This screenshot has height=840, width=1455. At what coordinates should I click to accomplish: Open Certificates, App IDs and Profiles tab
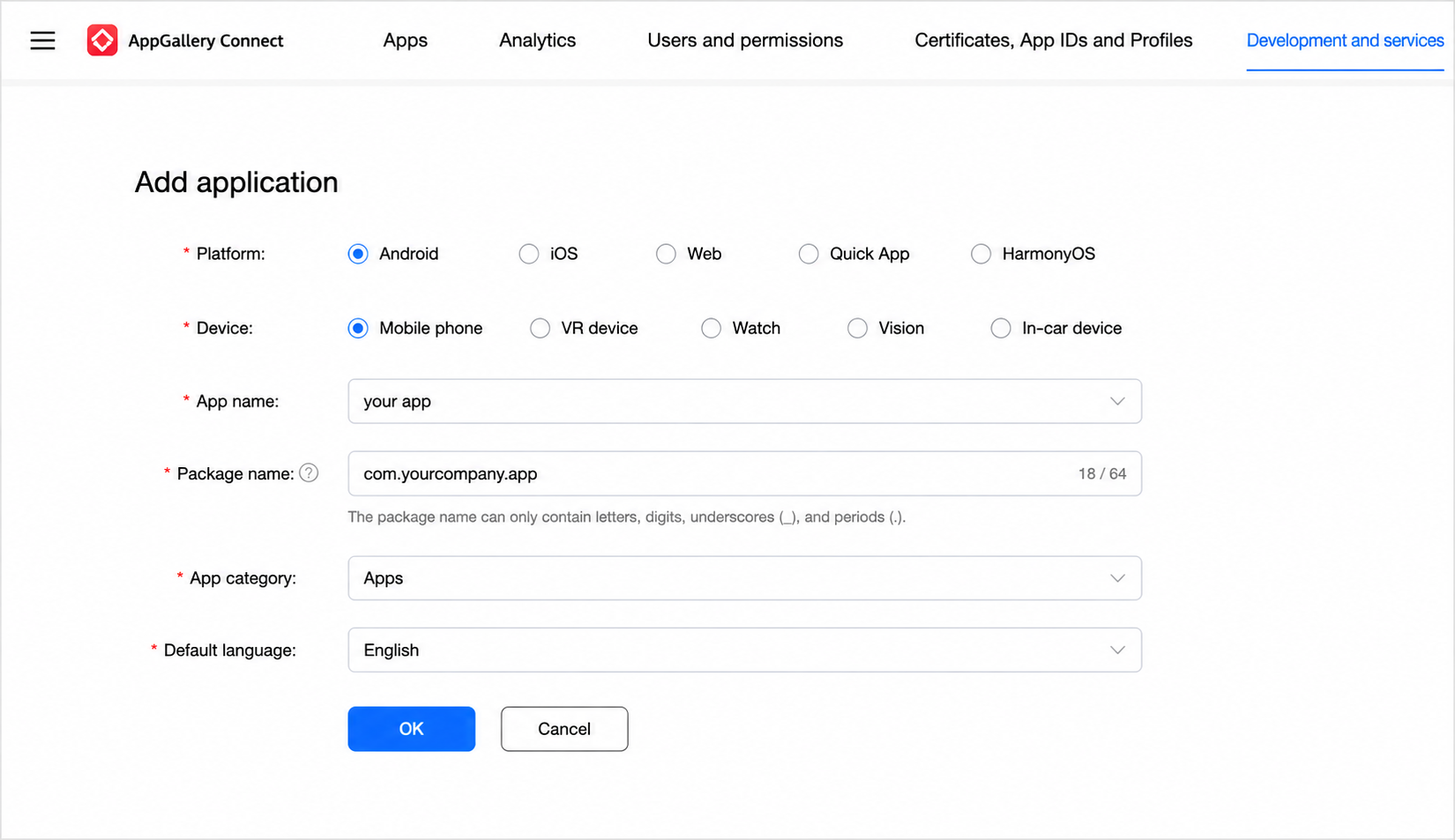[1053, 41]
